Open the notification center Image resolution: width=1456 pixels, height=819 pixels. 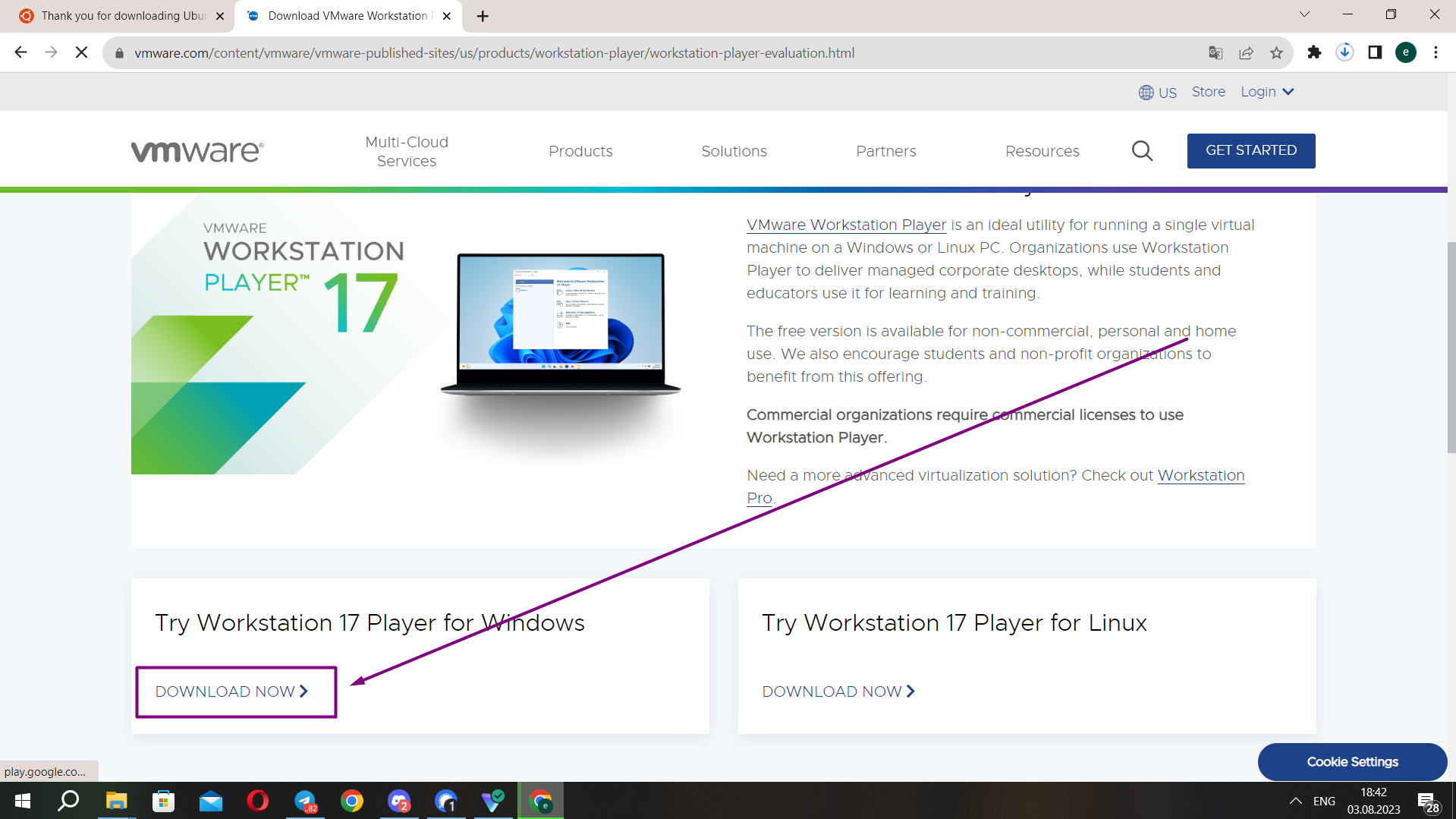[x=1429, y=802]
